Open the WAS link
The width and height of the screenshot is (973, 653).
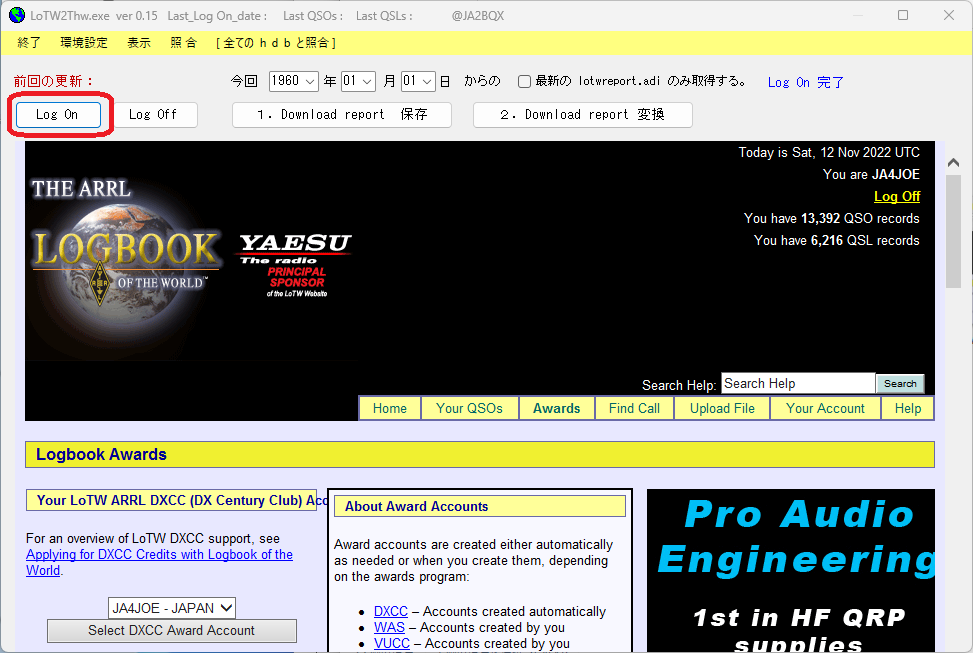[x=389, y=628]
